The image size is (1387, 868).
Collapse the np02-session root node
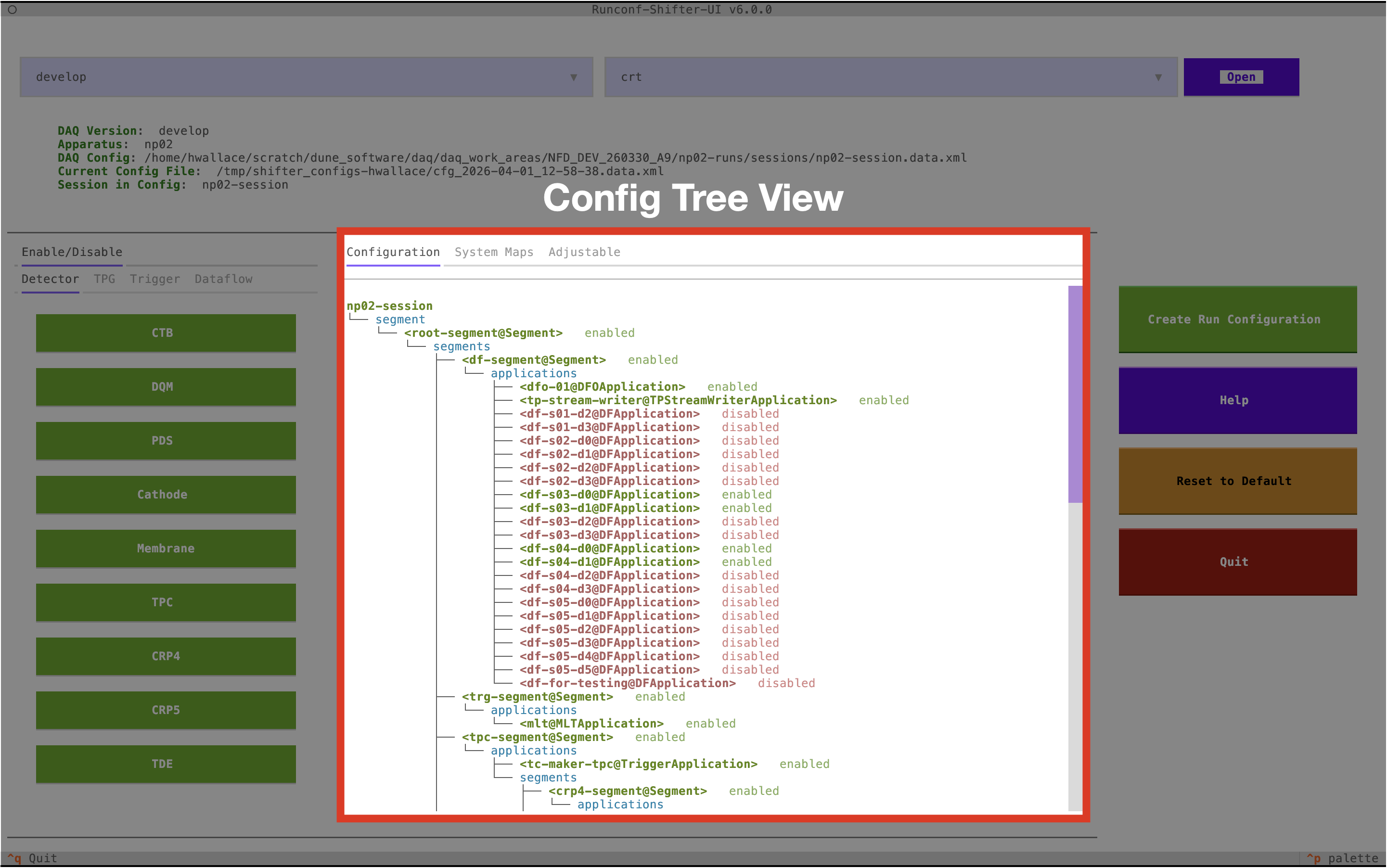[x=390, y=306]
